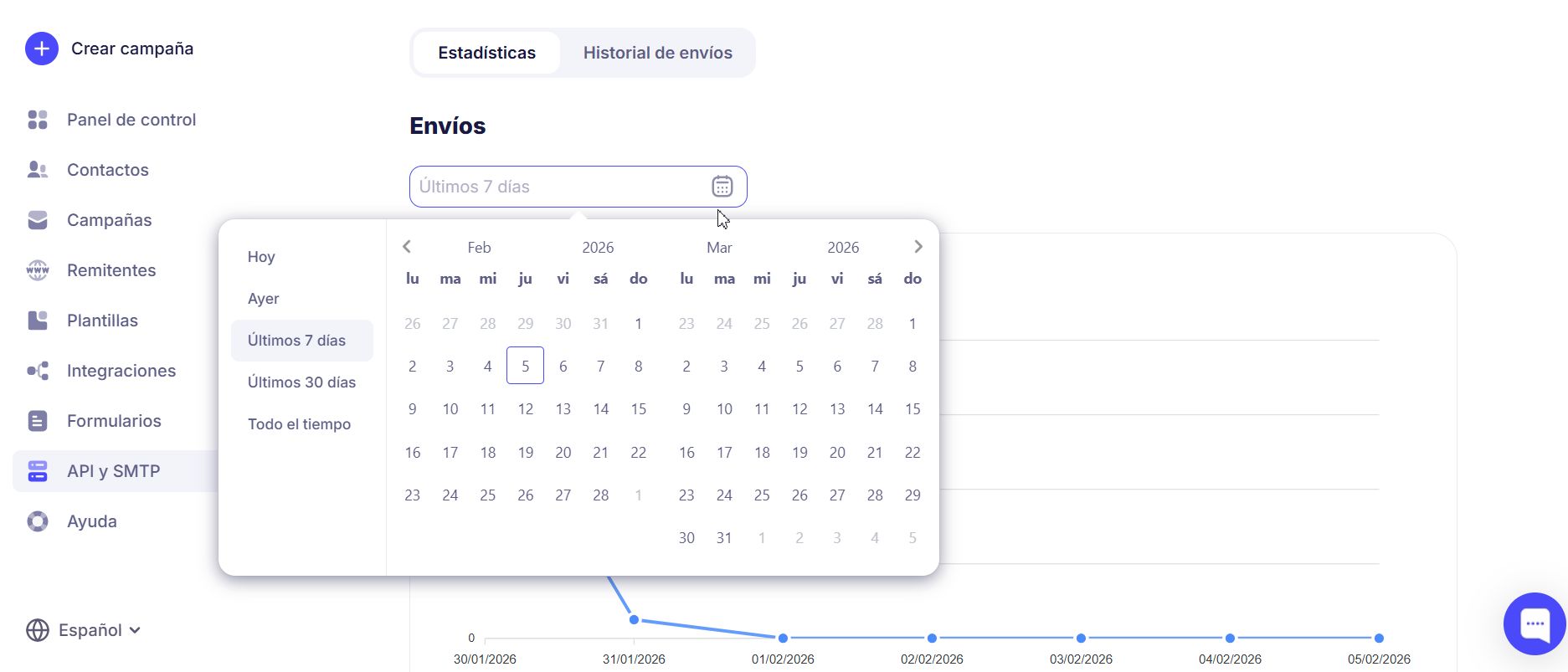
Task: Open the live chat bubble
Action: (x=1534, y=623)
